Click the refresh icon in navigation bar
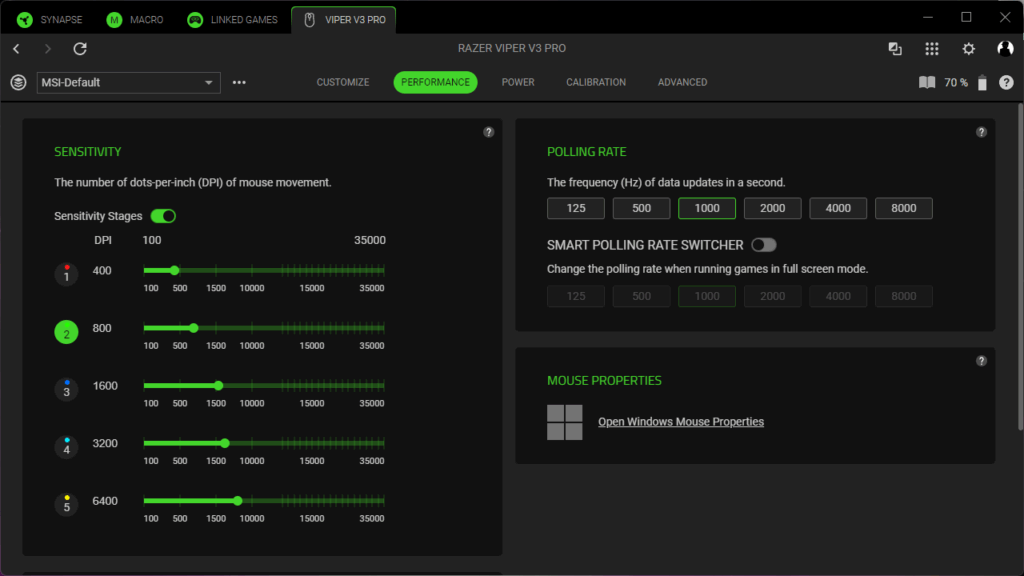Viewport: 1024px width, 576px height. [x=80, y=49]
